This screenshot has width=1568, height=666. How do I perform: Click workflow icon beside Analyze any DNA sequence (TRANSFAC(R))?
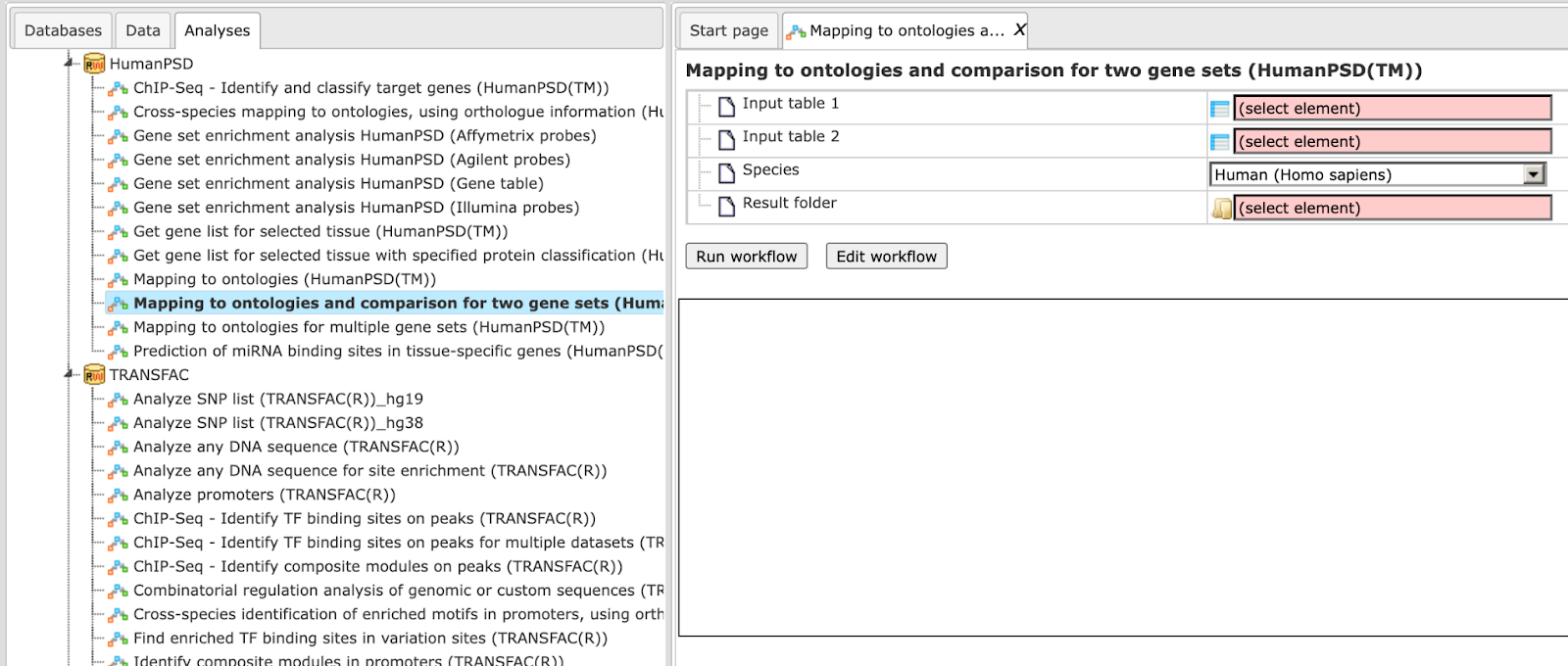(119, 448)
